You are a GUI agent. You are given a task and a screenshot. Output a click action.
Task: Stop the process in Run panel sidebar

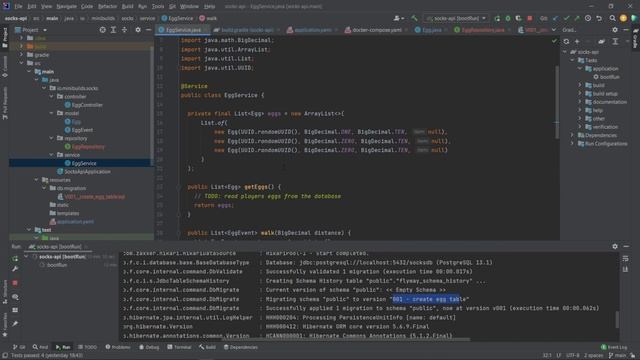coord(15,283)
